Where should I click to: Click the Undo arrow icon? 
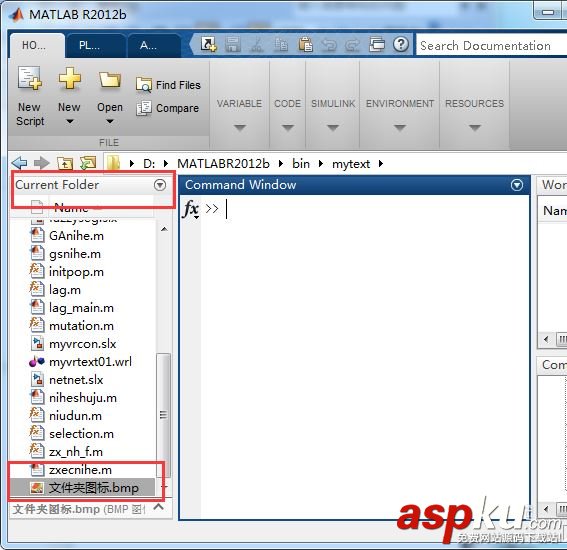pos(329,45)
